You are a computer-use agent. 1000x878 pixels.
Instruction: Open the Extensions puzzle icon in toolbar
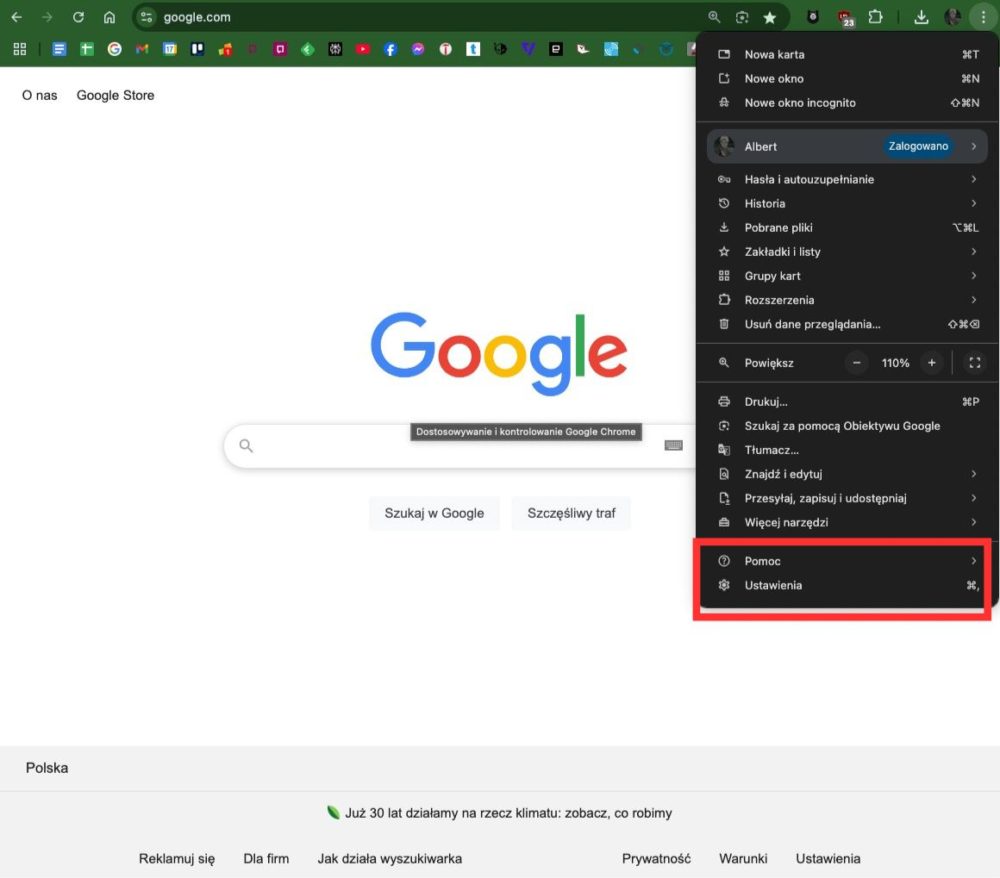[876, 17]
